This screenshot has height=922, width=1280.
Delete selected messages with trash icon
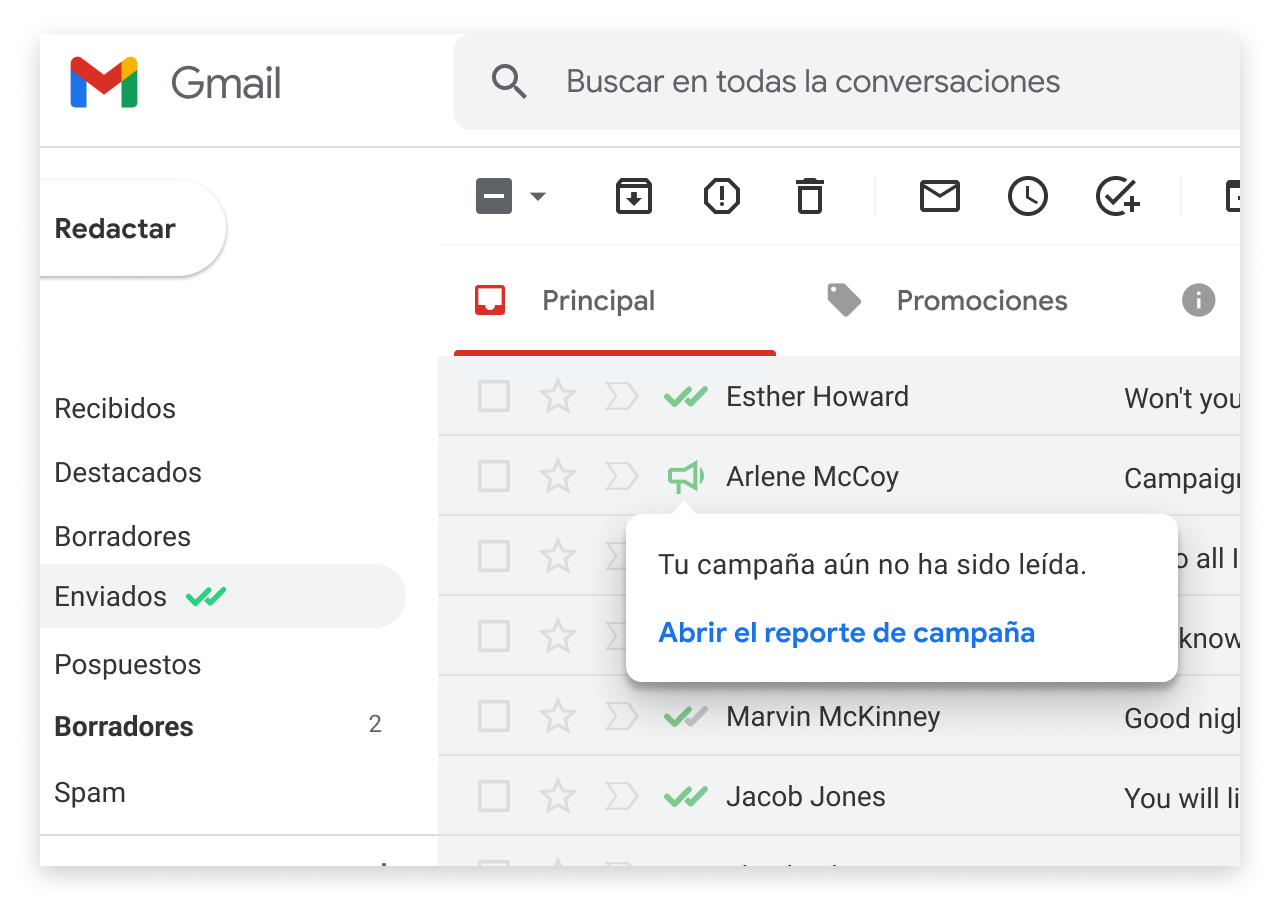pos(809,196)
